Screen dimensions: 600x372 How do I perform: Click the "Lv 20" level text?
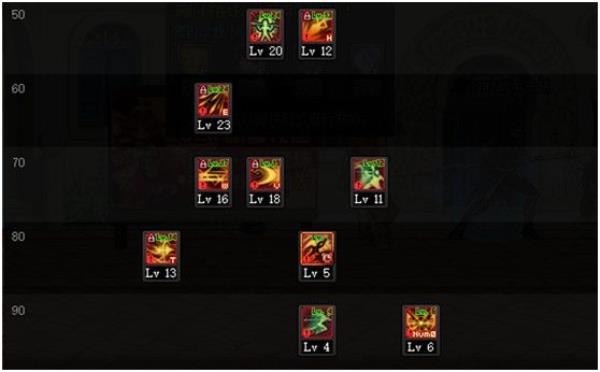coord(266,51)
